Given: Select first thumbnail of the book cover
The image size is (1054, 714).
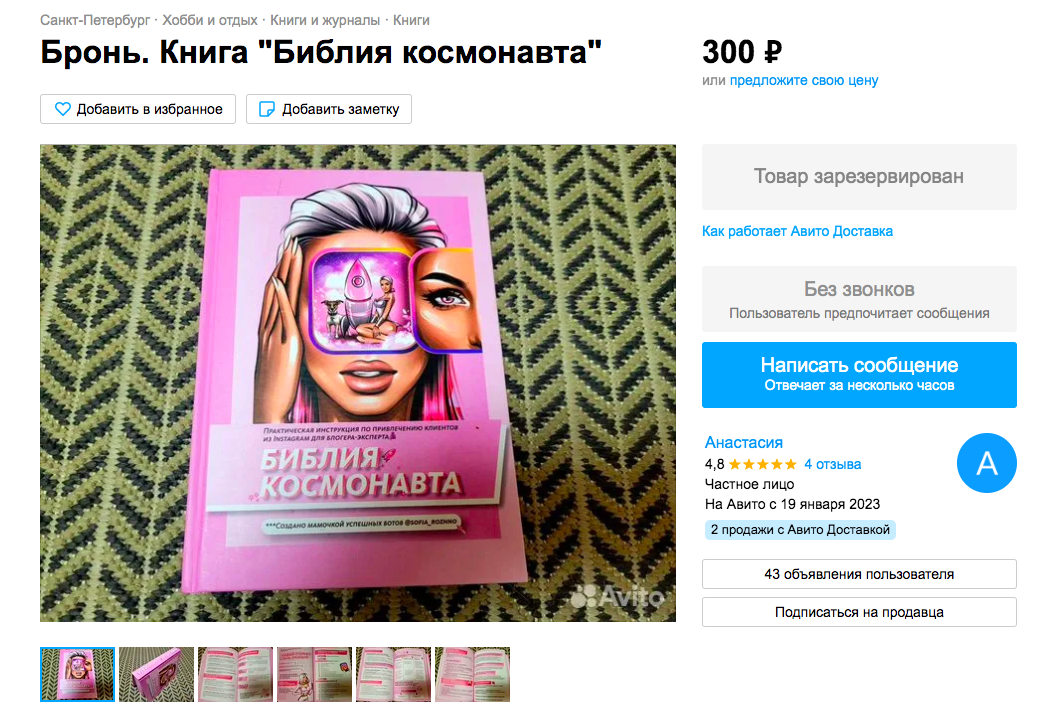Looking at the screenshot, I should tap(77, 674).
